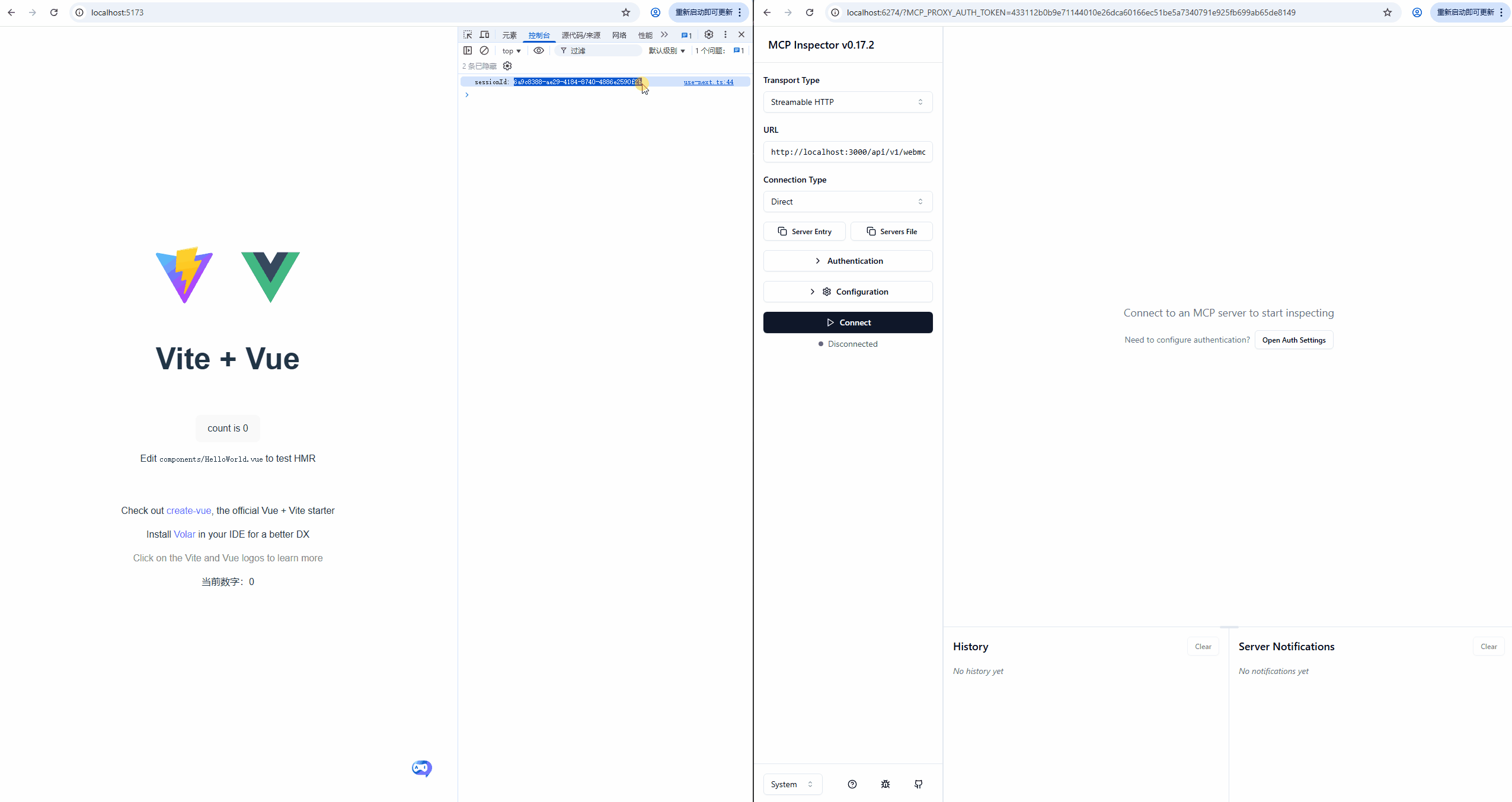
Task: Switch to the 元素 (Elements) DevTools tab
Action: pyautogui.click(x=509, y=36)
